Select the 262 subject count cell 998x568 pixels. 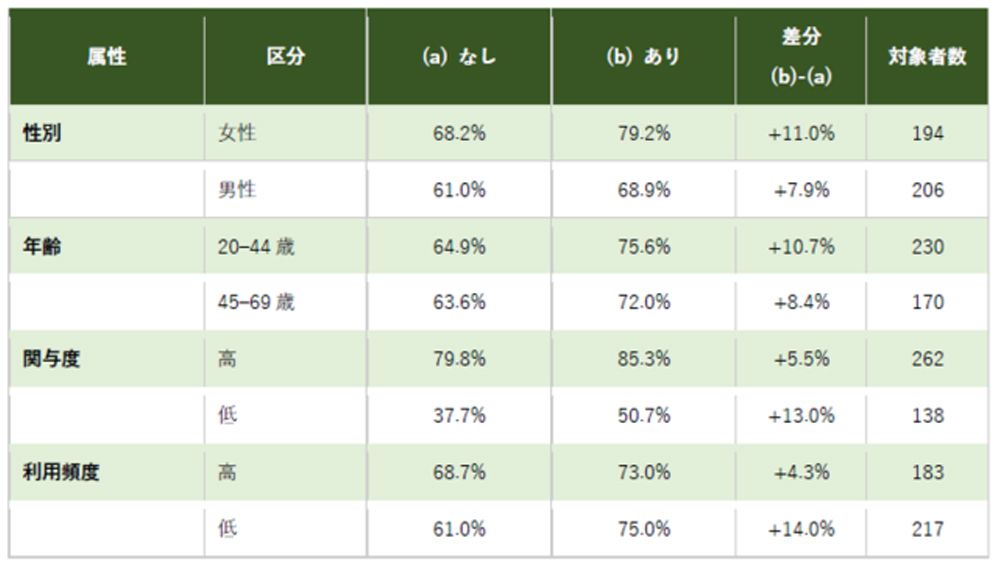pyautogui.click(x=927, y=359)
